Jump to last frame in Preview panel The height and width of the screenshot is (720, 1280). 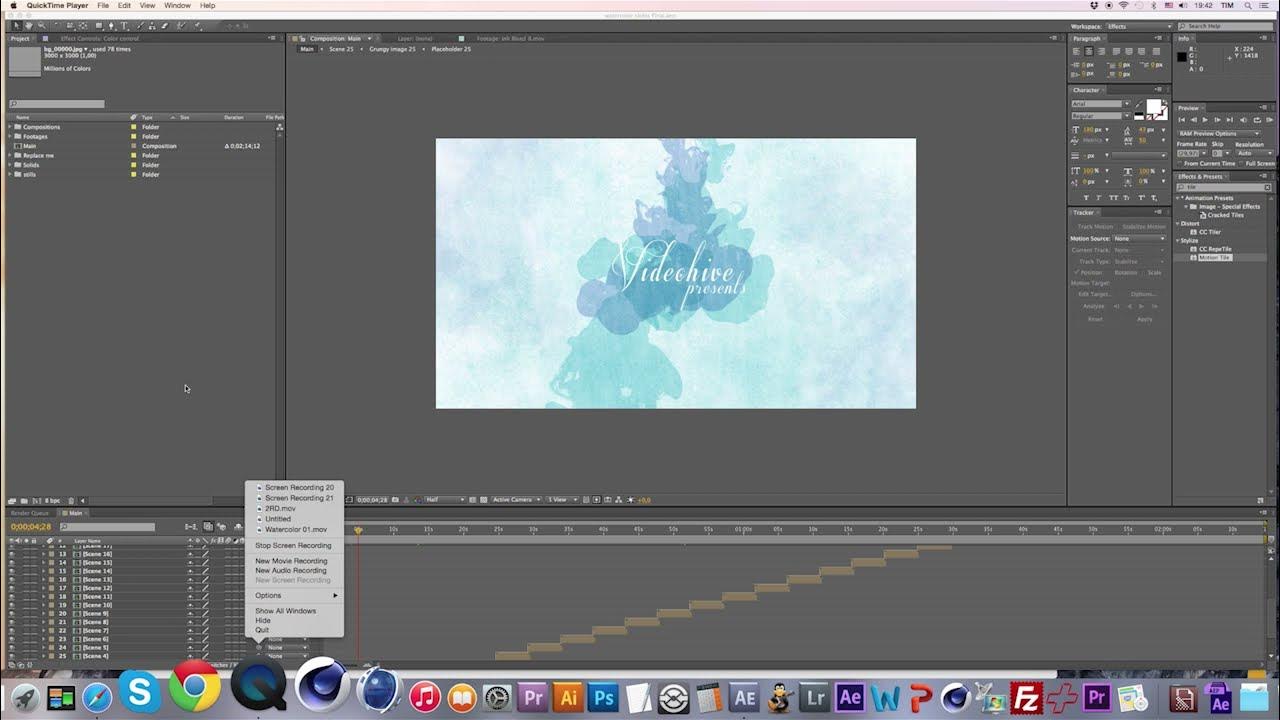pyautogui.click(x=1230, y=119)
